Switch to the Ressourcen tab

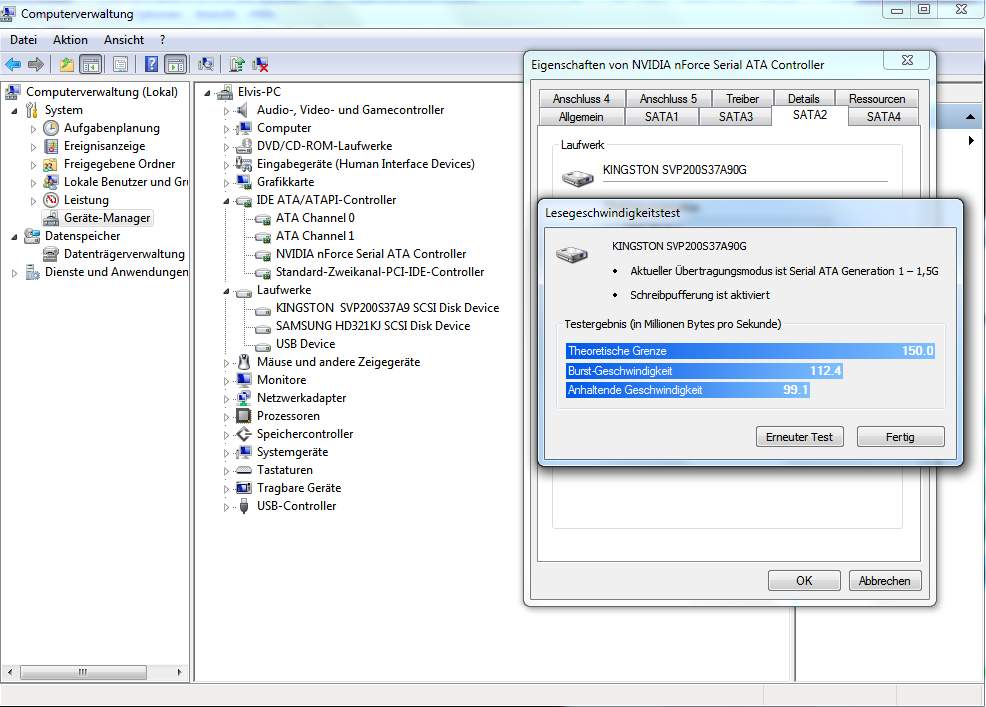point(877,99)
